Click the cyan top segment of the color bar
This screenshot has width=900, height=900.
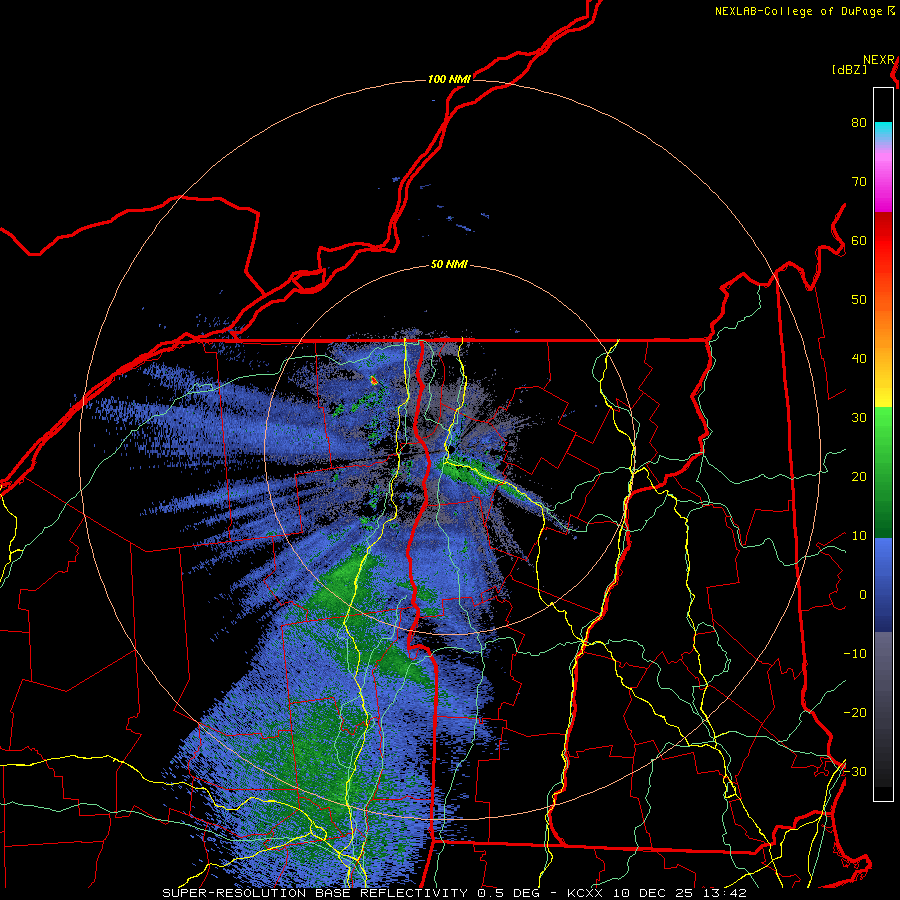[883, 131]
